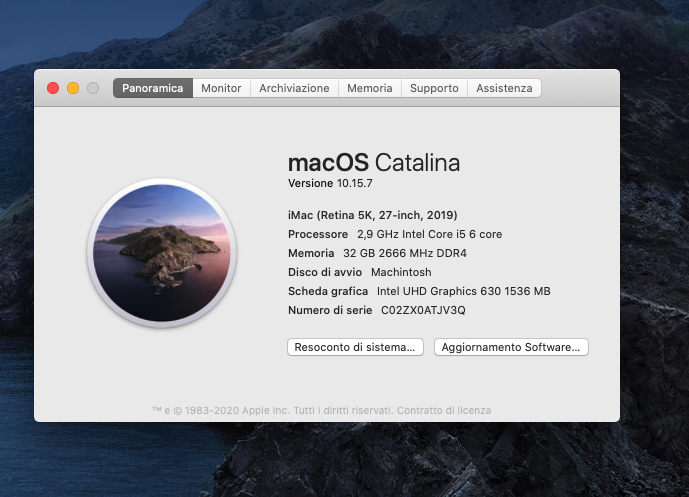Select the serial number C02ZX0ATJV3Q
The image size is (689, 497).
click(x=423, y=310)
